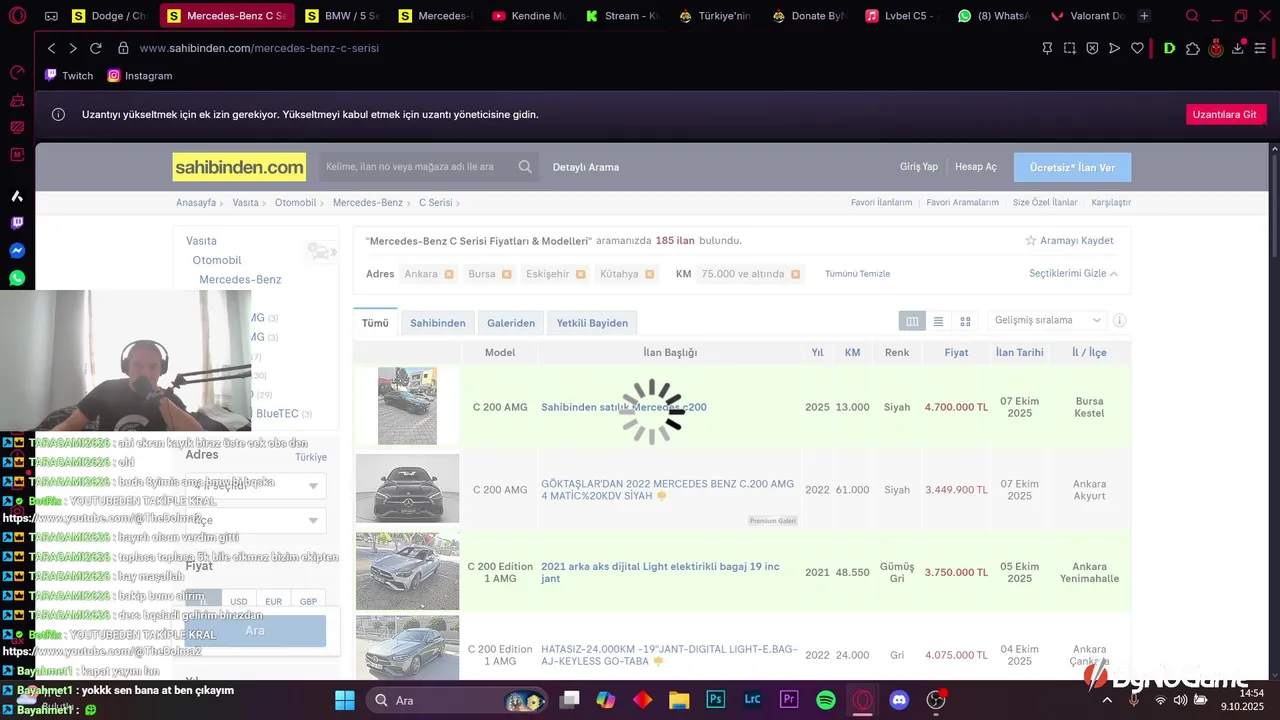1280x720 pixels.
Task: Click the send flow arrow icon
Action: (x=1114, y=48)
